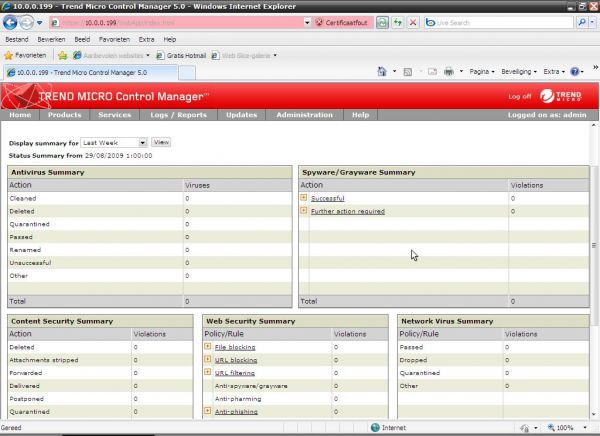Image resolution: width=600 pixels, height=436 pixels.
Task: Expand the Anti-phishing row
Action: pos(207,411)
